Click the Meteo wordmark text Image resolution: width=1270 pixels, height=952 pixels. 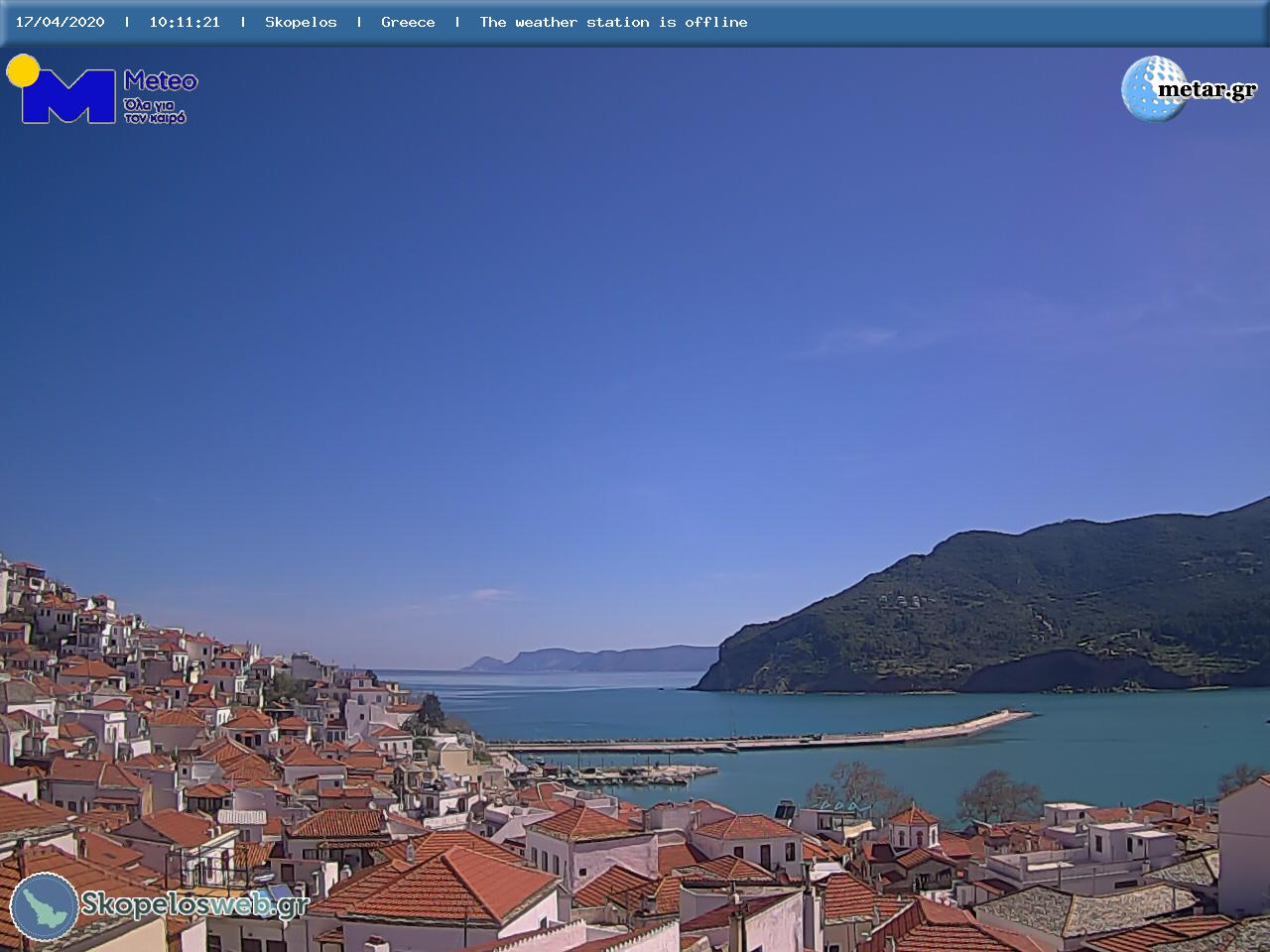pos(161,81)
